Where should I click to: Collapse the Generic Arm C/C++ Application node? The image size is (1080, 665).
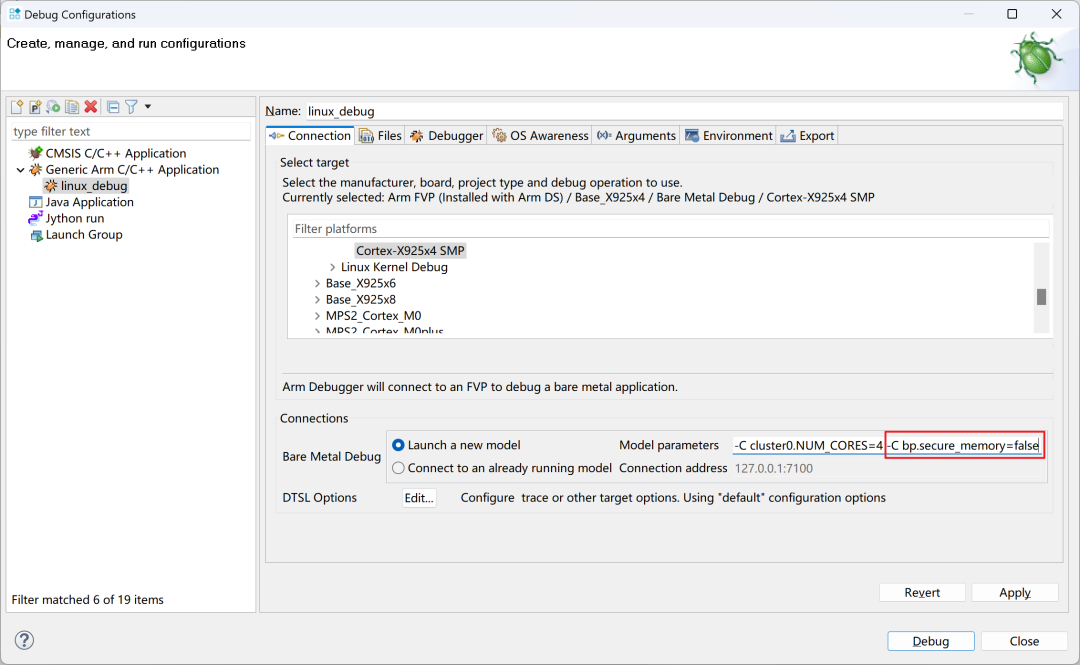[21, 170]
